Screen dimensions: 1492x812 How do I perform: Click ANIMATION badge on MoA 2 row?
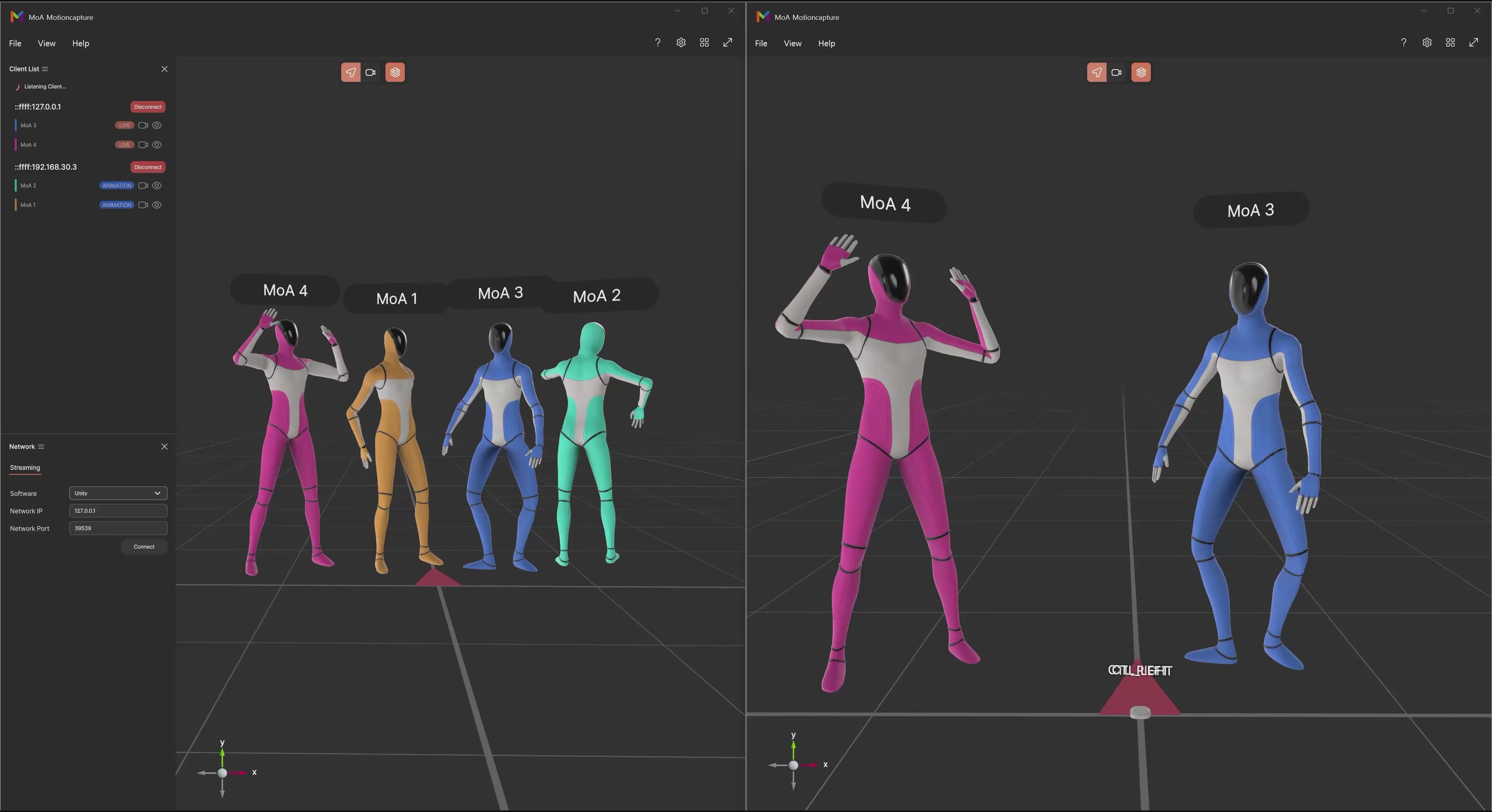117,185
